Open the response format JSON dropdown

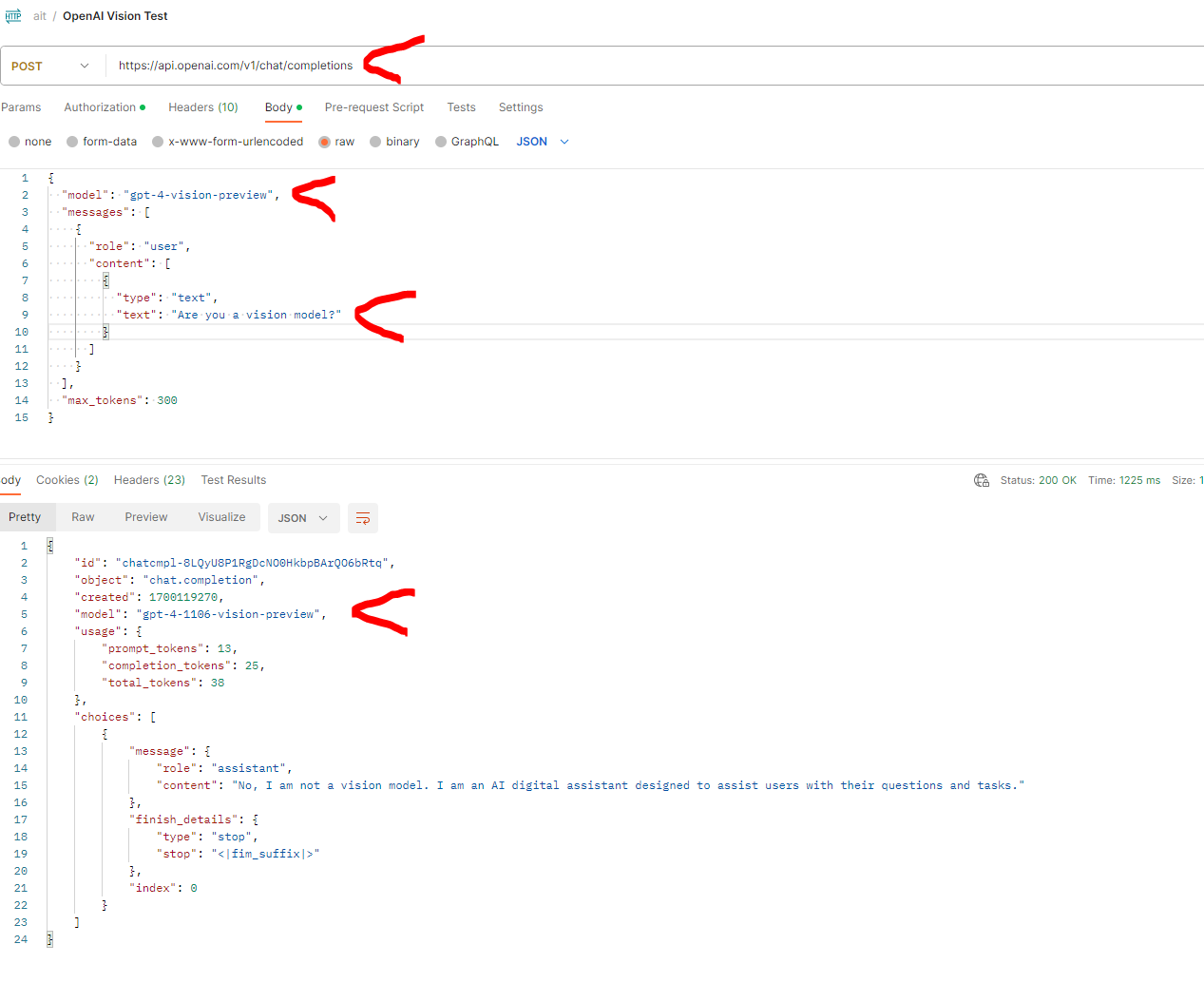point(303,519)
